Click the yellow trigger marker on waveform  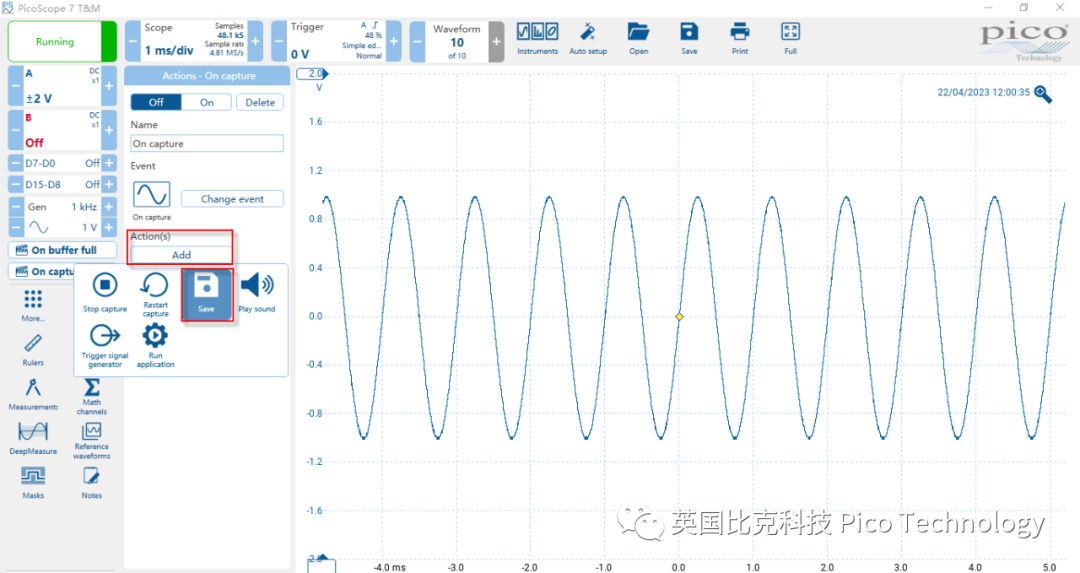[x=679, y=317]
